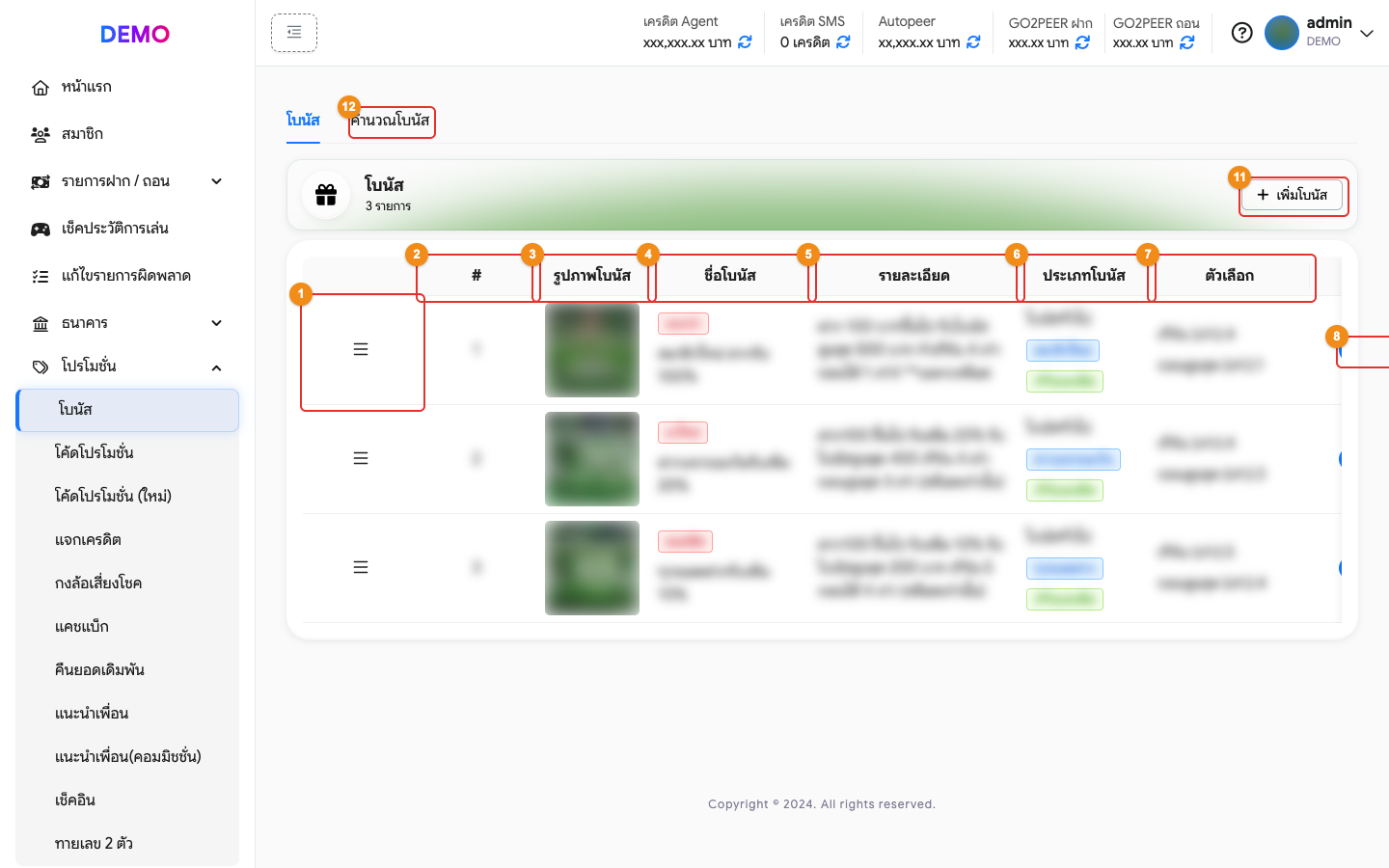The image size is (1389, 868).
Task: Click the home icon beside หน้าแรก
Action: click(x=41, y=88)
